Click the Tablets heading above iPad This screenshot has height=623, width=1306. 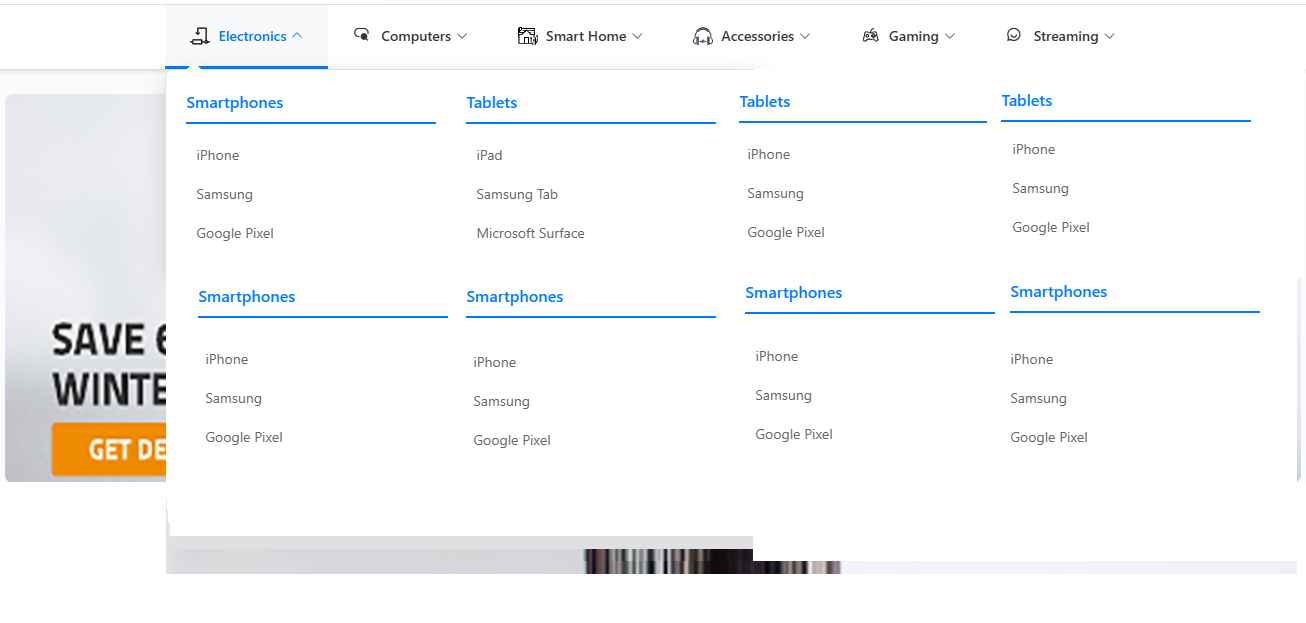pos(492,103)
